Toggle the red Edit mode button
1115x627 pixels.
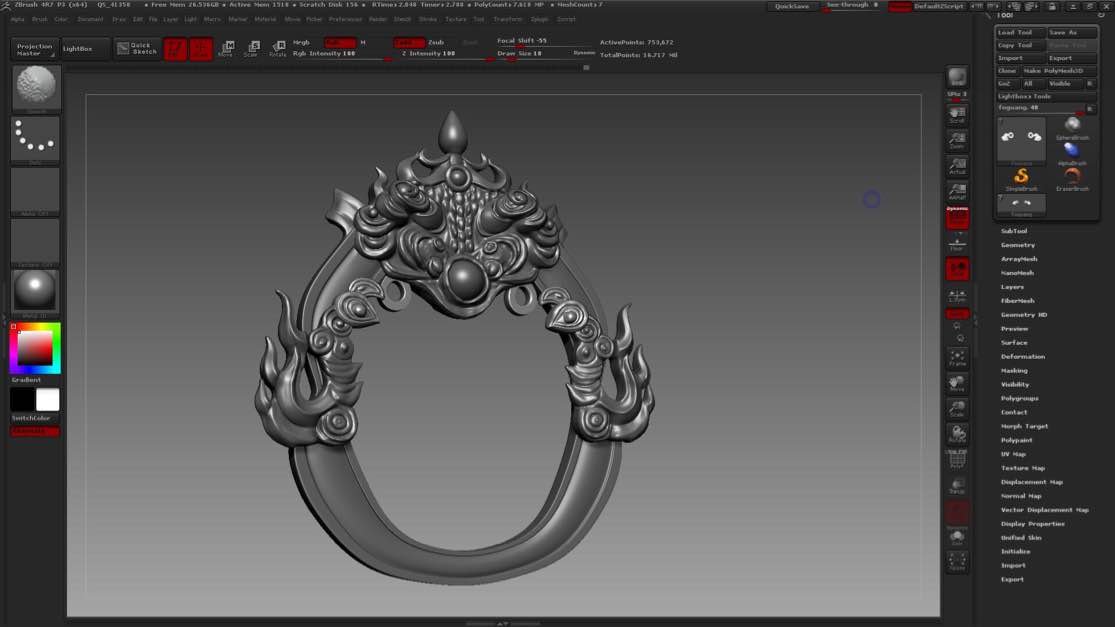pos(175,49)
